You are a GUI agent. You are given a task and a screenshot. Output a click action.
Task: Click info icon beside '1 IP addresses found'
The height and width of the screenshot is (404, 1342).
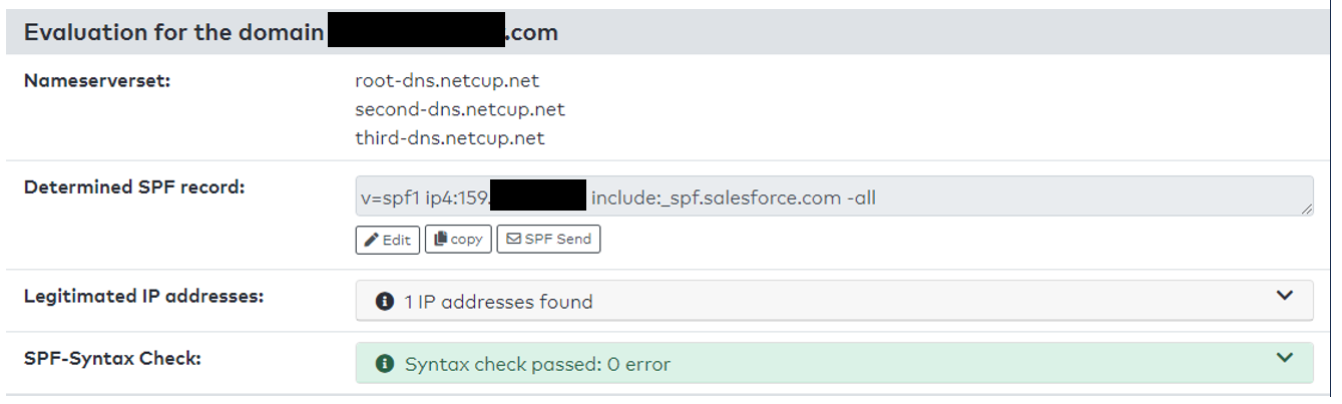(x=384, y=301)
